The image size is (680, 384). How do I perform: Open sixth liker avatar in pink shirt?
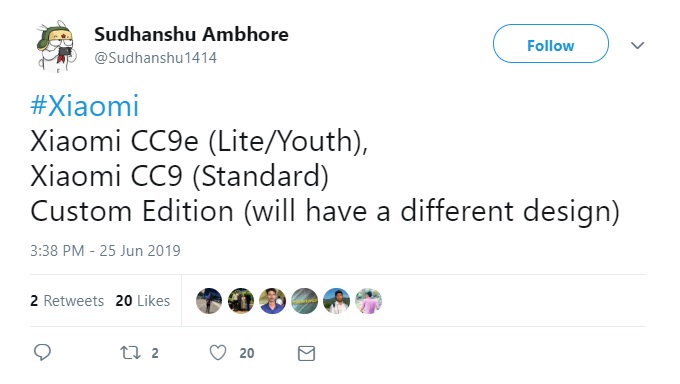pos(368,301)
